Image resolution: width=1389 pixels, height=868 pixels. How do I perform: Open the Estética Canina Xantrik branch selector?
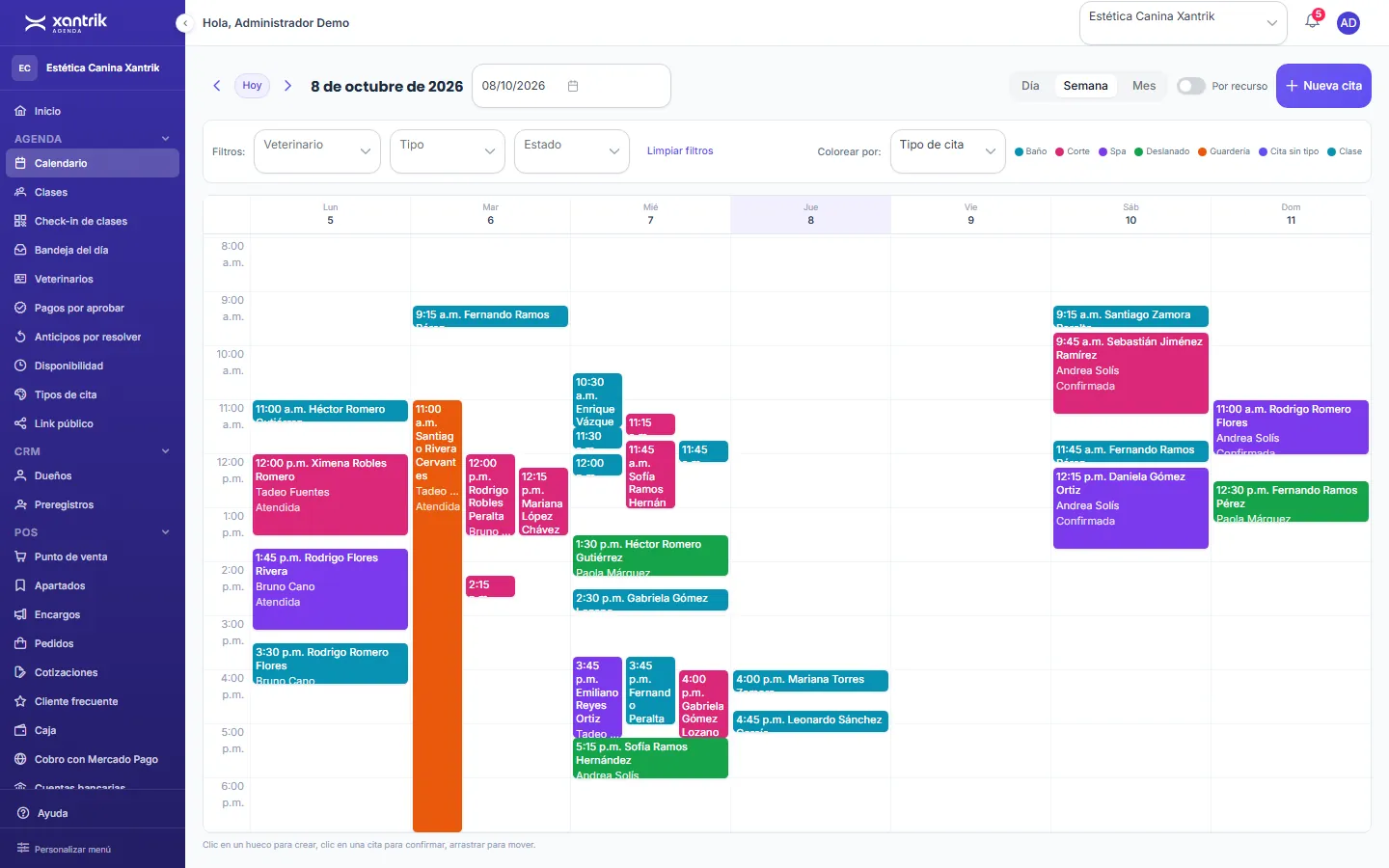(x=1184, y=23)
